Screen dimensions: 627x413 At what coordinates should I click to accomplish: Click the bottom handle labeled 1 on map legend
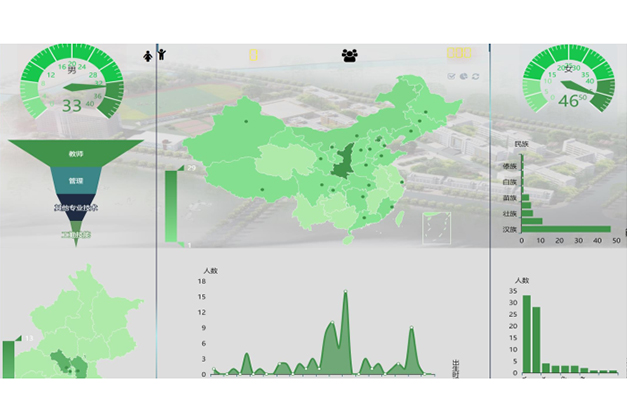pyautogui.click(x=181, y=245)
